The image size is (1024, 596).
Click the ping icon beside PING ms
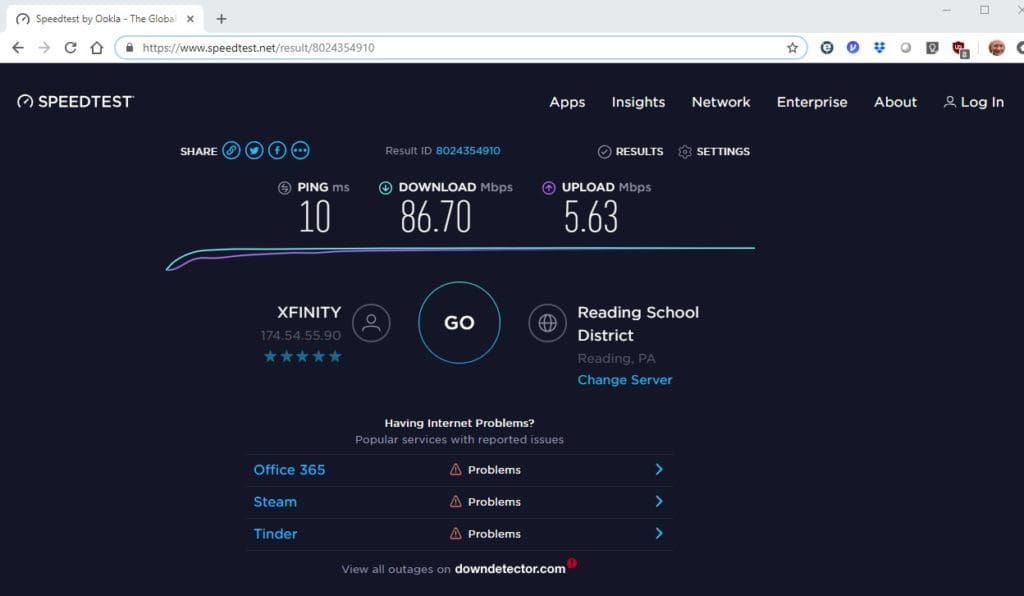pyautogui.click(x=284, y=188)
